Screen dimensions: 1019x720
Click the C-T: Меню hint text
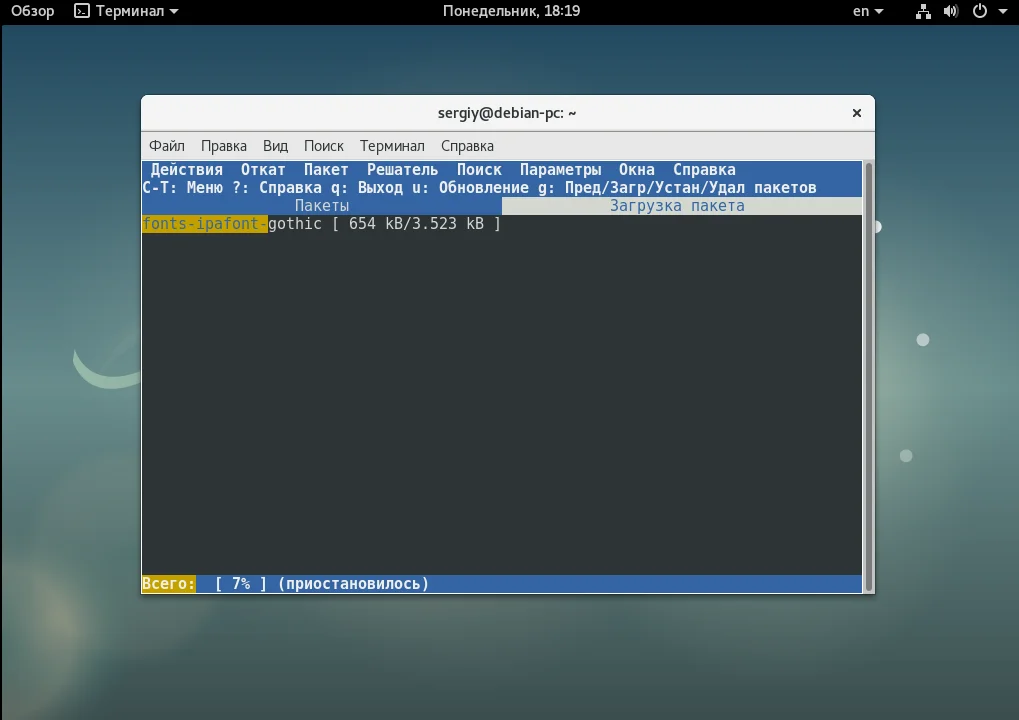(183, 188)
